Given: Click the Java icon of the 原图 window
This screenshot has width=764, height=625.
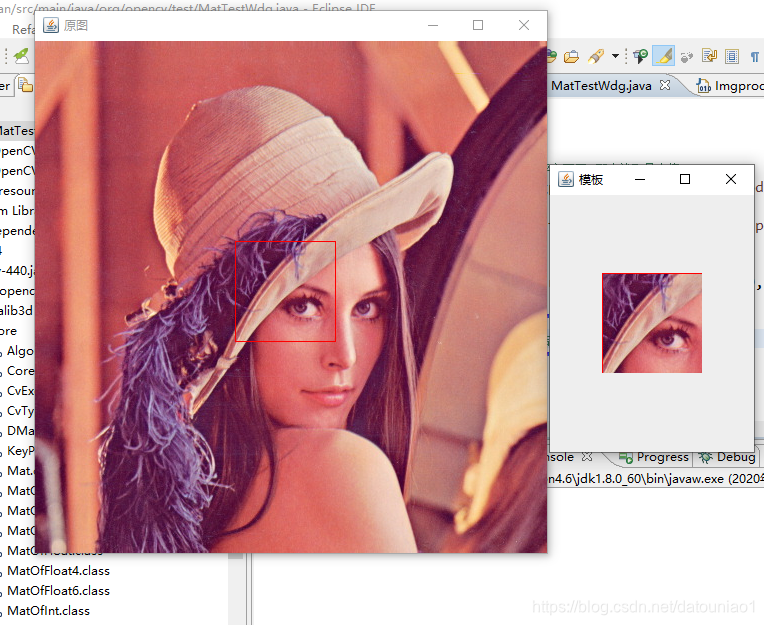Looking at the screenshot, I should coord(51,25).
